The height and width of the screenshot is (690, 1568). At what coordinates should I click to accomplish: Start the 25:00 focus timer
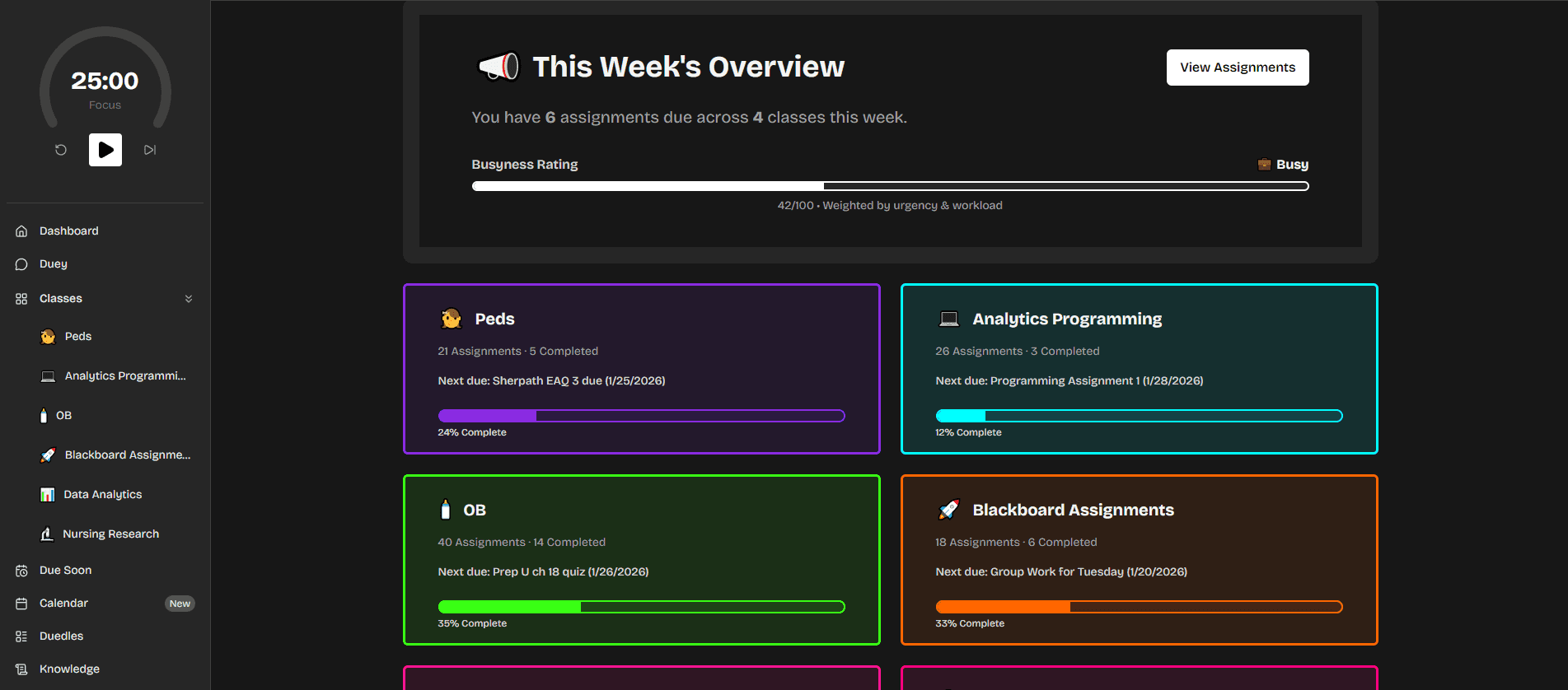(105, 150)
